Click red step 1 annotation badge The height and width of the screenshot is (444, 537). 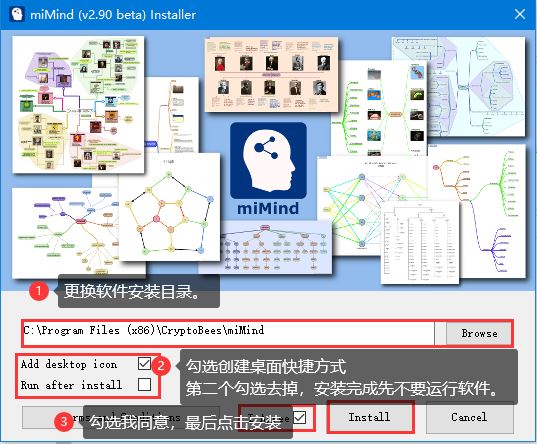(x=39, y=291)
